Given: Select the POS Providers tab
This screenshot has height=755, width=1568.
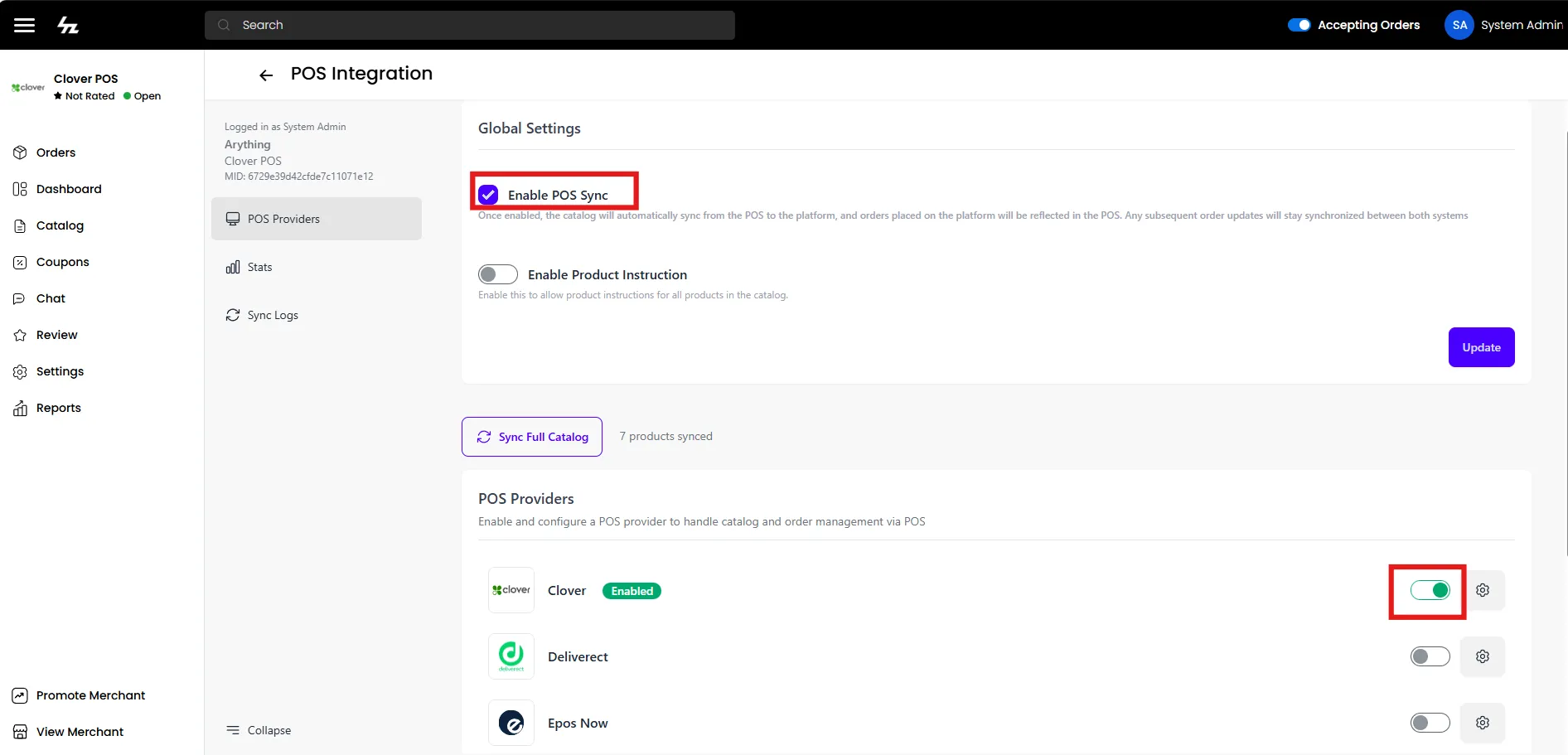Looking at the screenshot, I should tap(317, 219).
